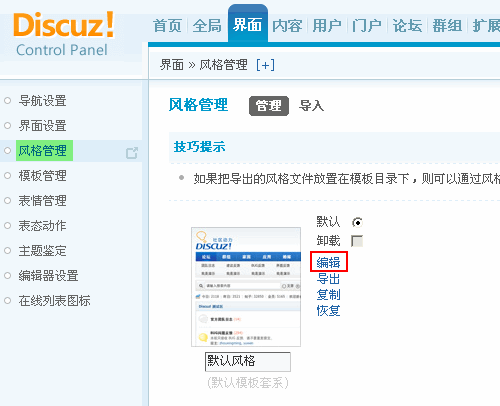The height and width of the screenshot is (406, 500).
Task: Select the 管理 tab
Action: [269, 106]
